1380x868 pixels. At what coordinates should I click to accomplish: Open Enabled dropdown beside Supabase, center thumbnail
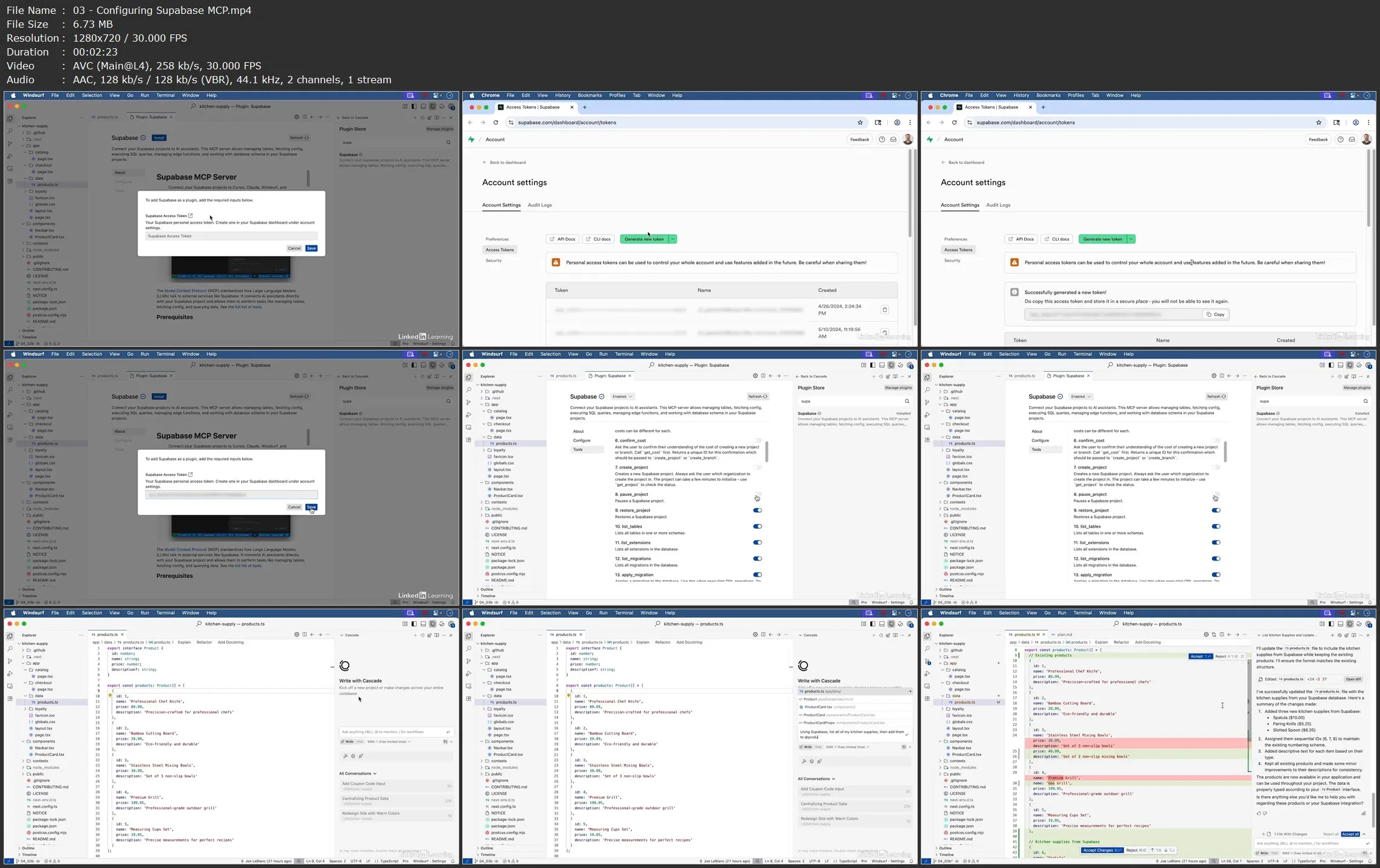point(622,396)
